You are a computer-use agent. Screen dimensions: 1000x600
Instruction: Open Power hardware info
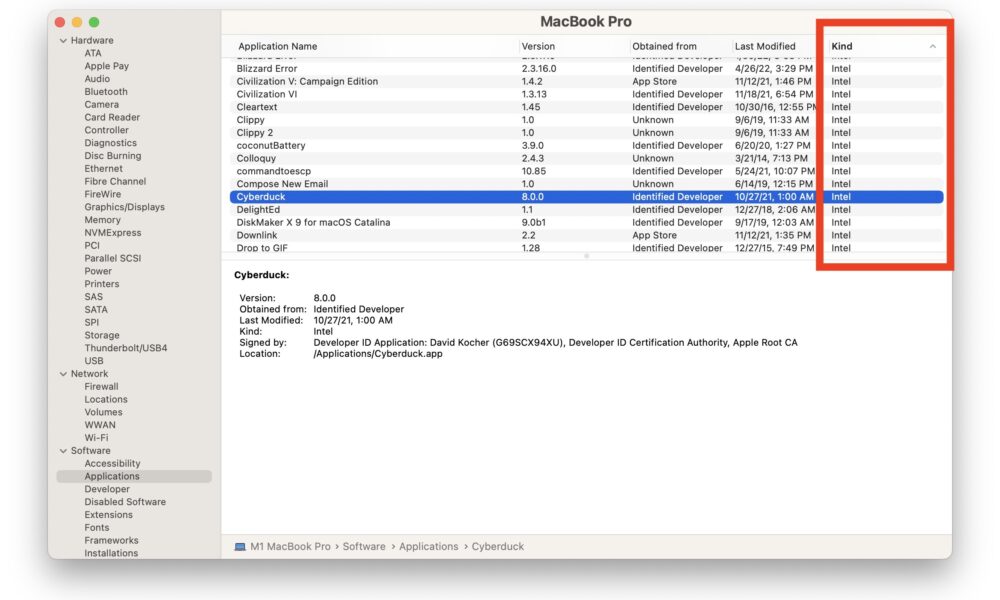coord(98,271)
